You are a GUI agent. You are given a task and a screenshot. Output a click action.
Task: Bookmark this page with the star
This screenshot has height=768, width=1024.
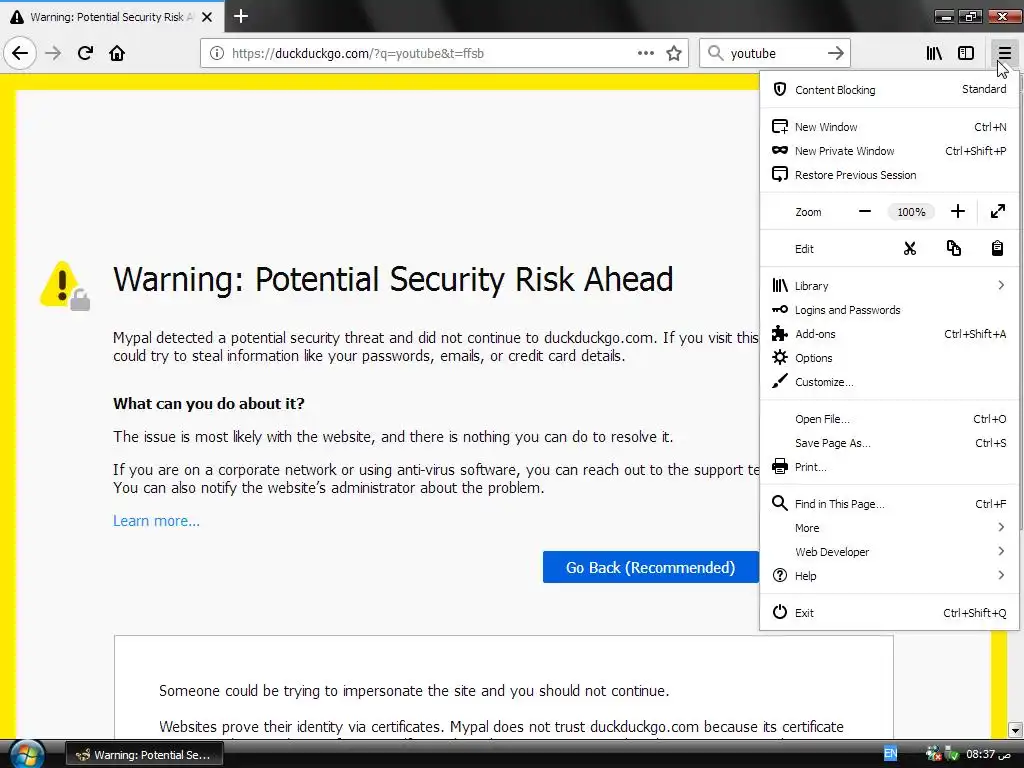coord(674,54)
